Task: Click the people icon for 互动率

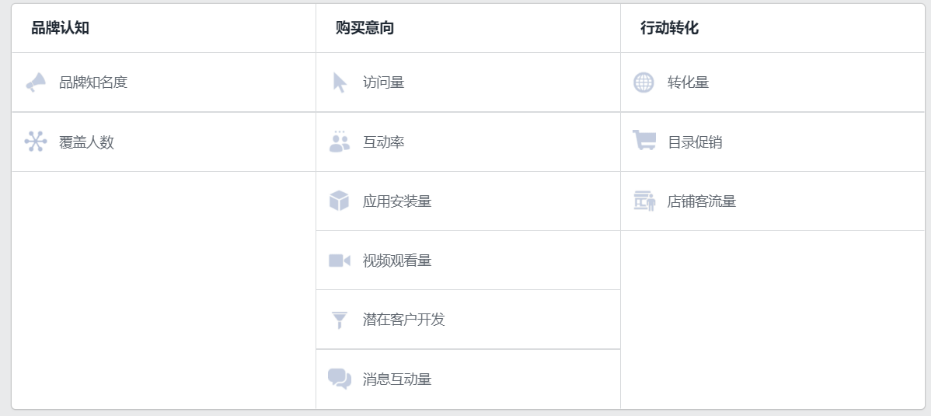Action: pyautogui.click(x=339, y=141)
